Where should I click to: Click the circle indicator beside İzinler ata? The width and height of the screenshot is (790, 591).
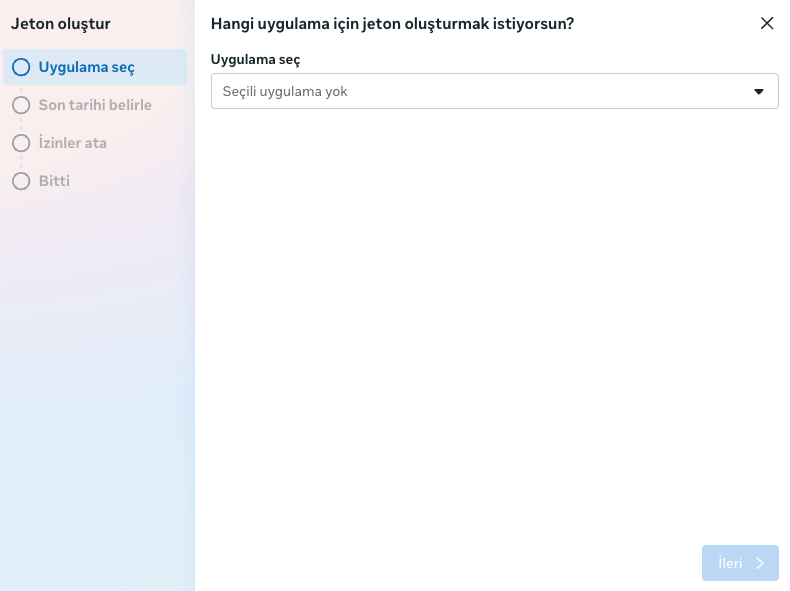tap(21, 143)
